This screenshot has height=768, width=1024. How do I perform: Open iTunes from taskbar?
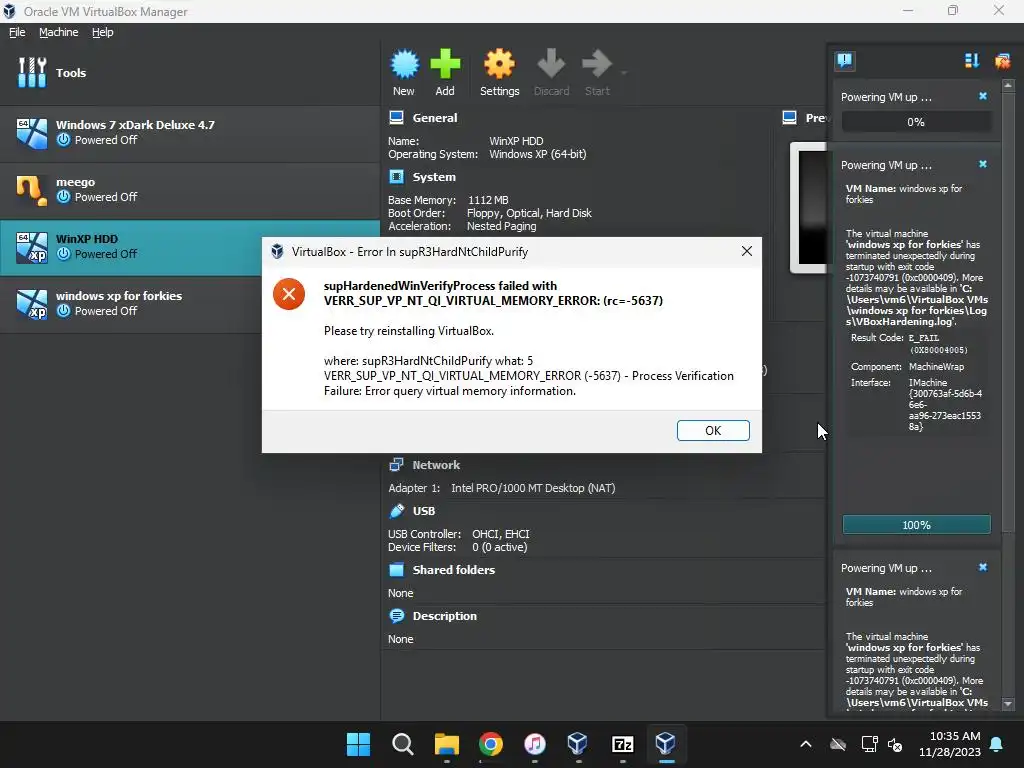(x=534, y=744)
